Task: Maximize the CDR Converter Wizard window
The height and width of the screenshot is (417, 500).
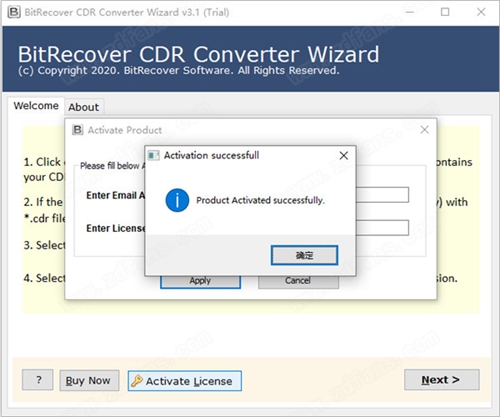Action: (x=445, y=12)
